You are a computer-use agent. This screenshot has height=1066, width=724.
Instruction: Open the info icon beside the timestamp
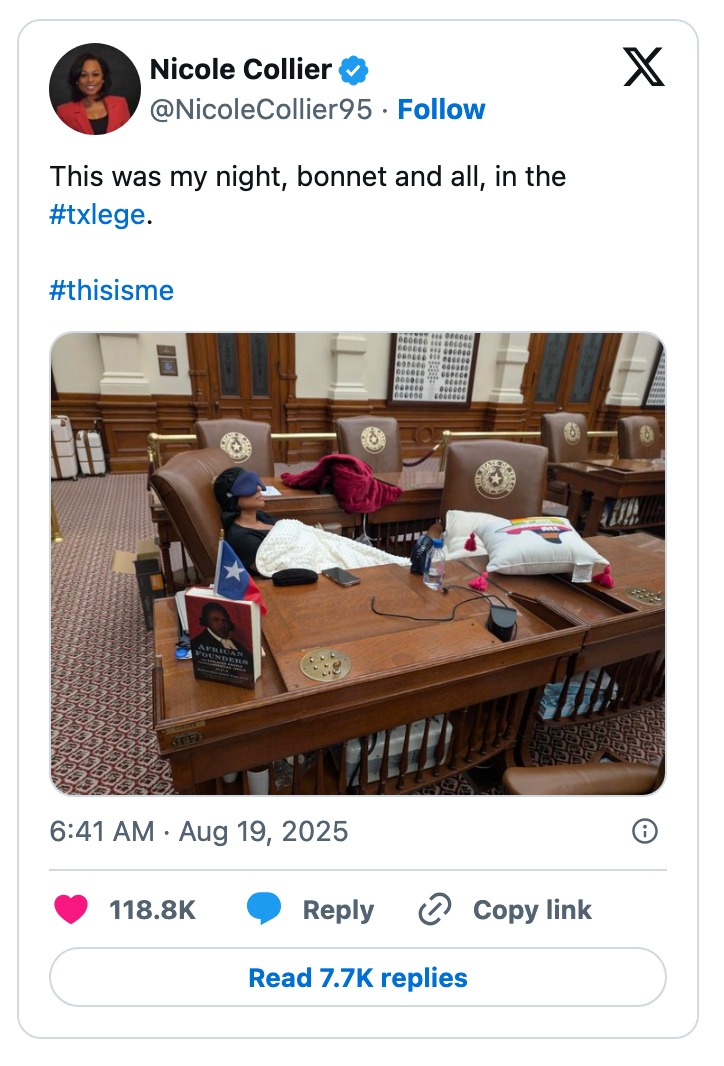[x=645, y=831]
